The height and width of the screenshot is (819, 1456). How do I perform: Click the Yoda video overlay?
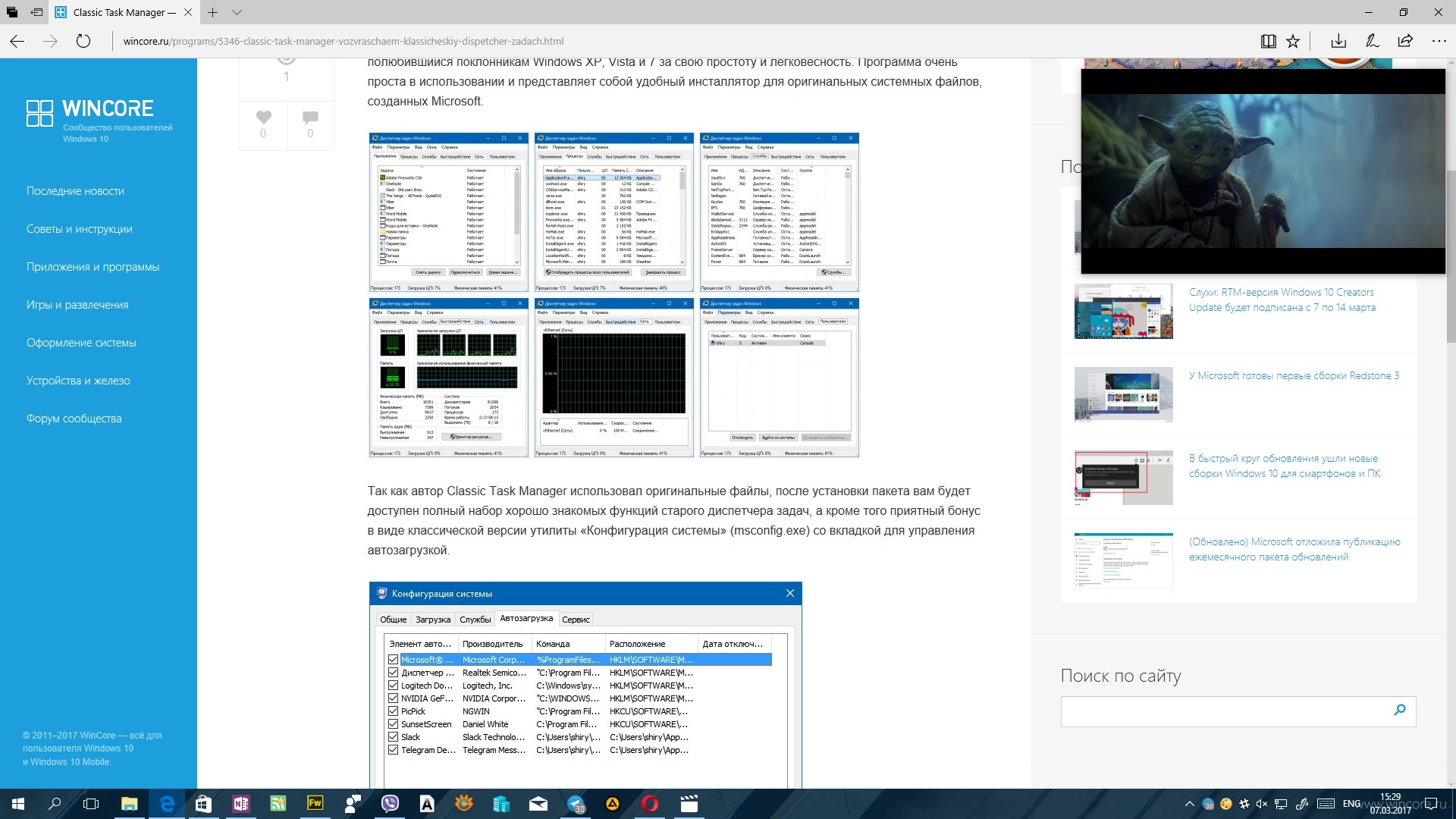(x=1263, y=171)
